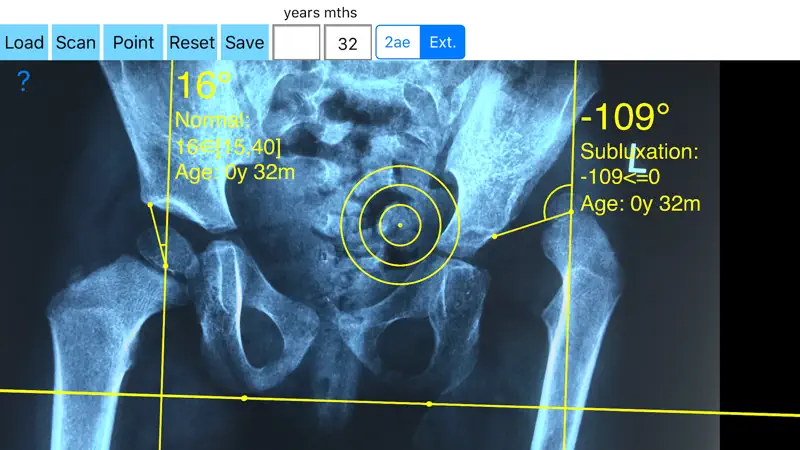Select the Point button

click(x=133, y=42)
